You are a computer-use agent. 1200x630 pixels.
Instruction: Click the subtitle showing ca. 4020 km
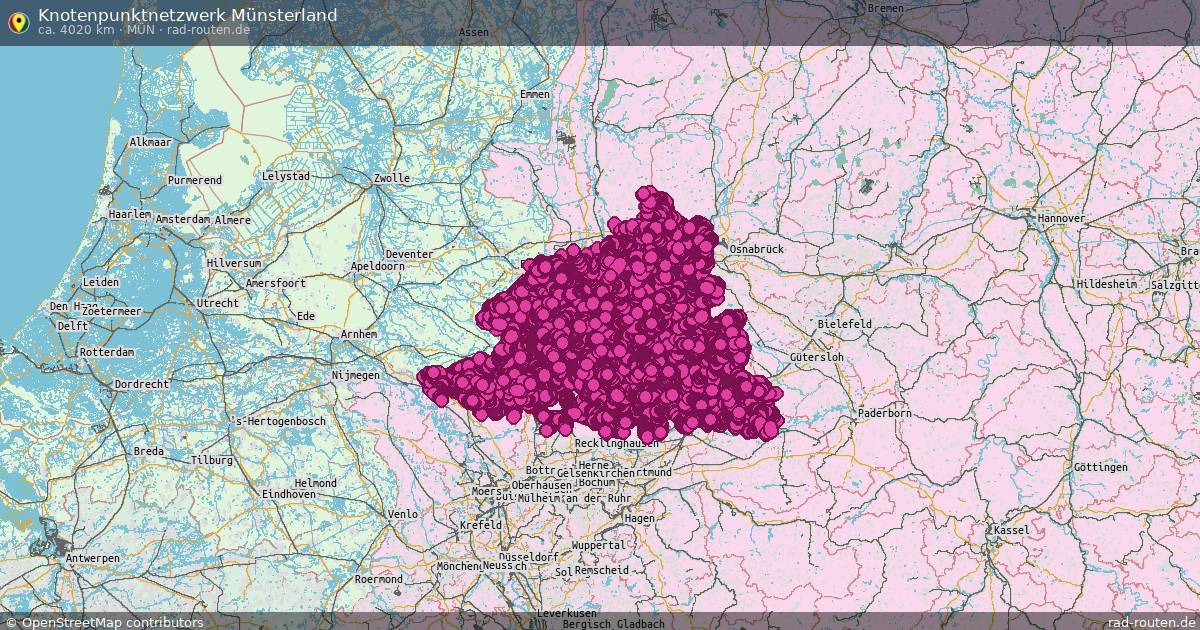click(139, 31)
